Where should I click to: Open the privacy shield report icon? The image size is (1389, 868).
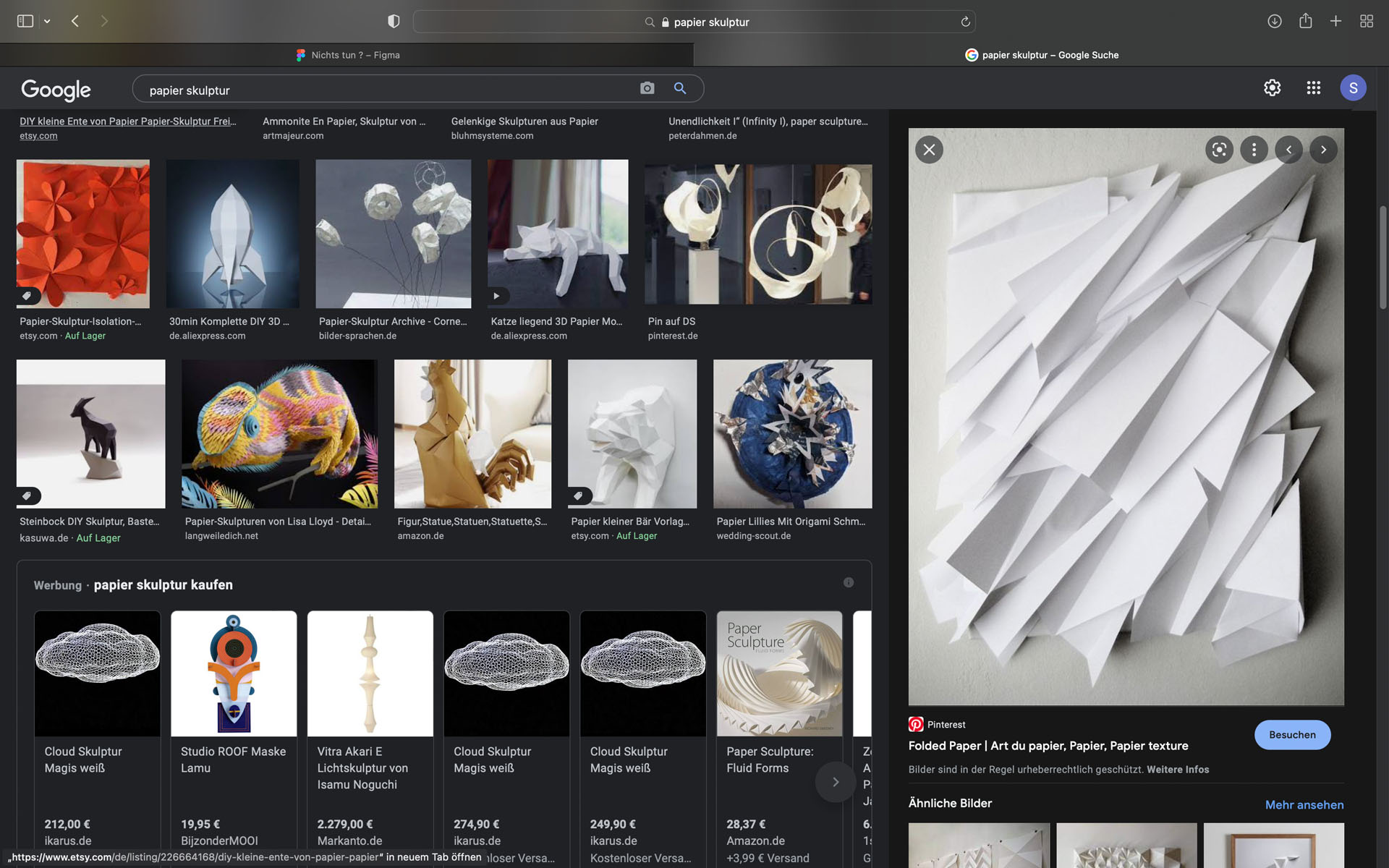(394, 22)
